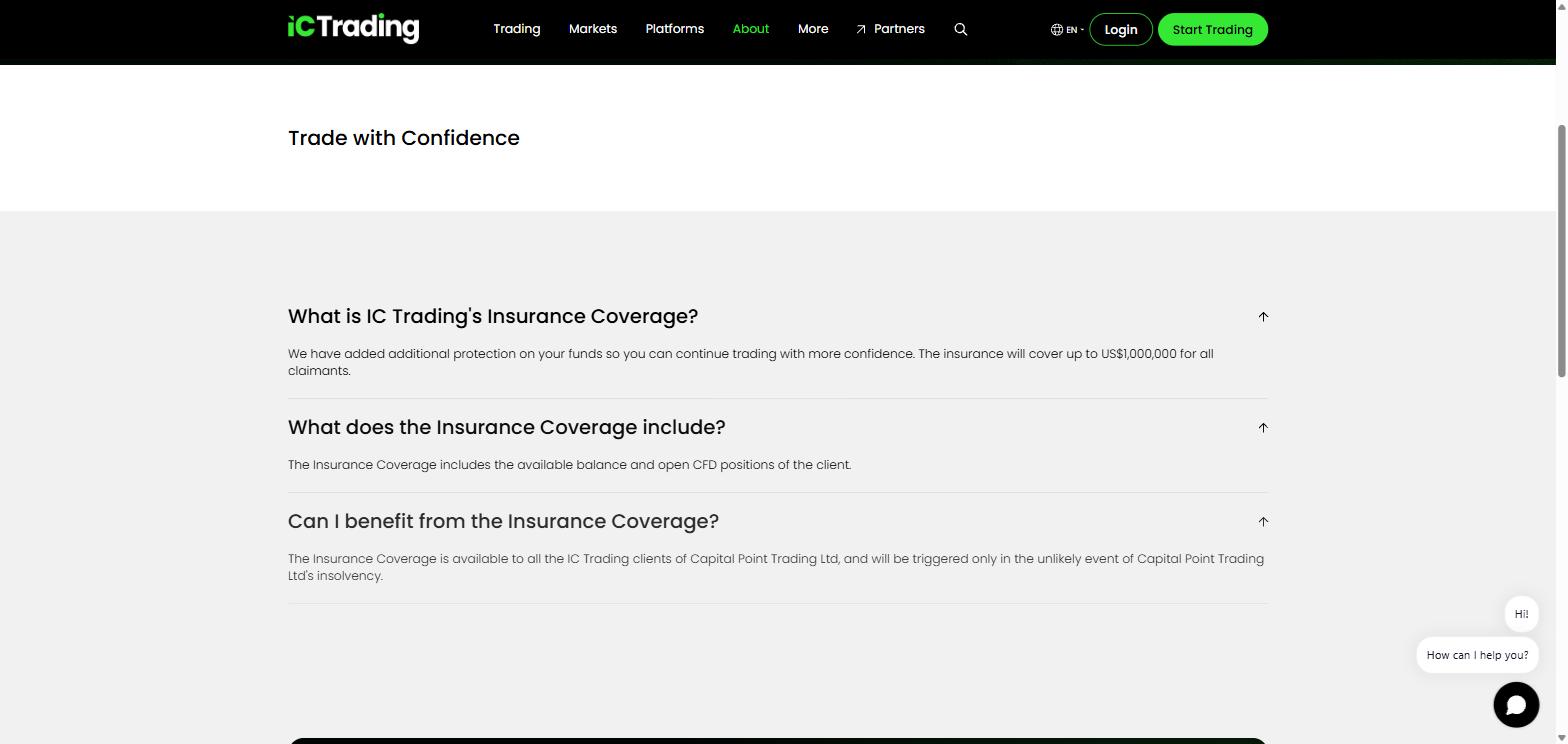The height and width of the screenshot is (744, 1568).
Task: Click the "Hi!" chat greeting bubble
Action: pyautogui.click(x=1521, y=614)
